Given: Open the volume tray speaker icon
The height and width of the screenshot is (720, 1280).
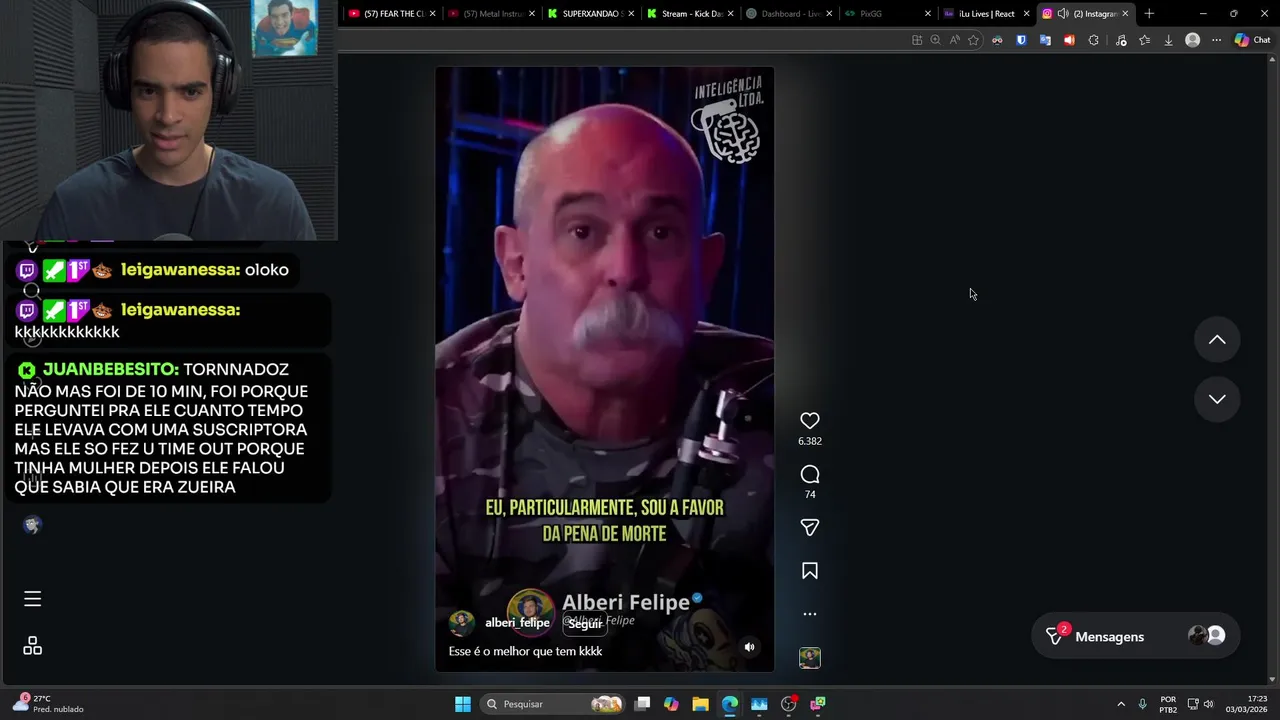Looking at the screenshot, I should 1208,704.
